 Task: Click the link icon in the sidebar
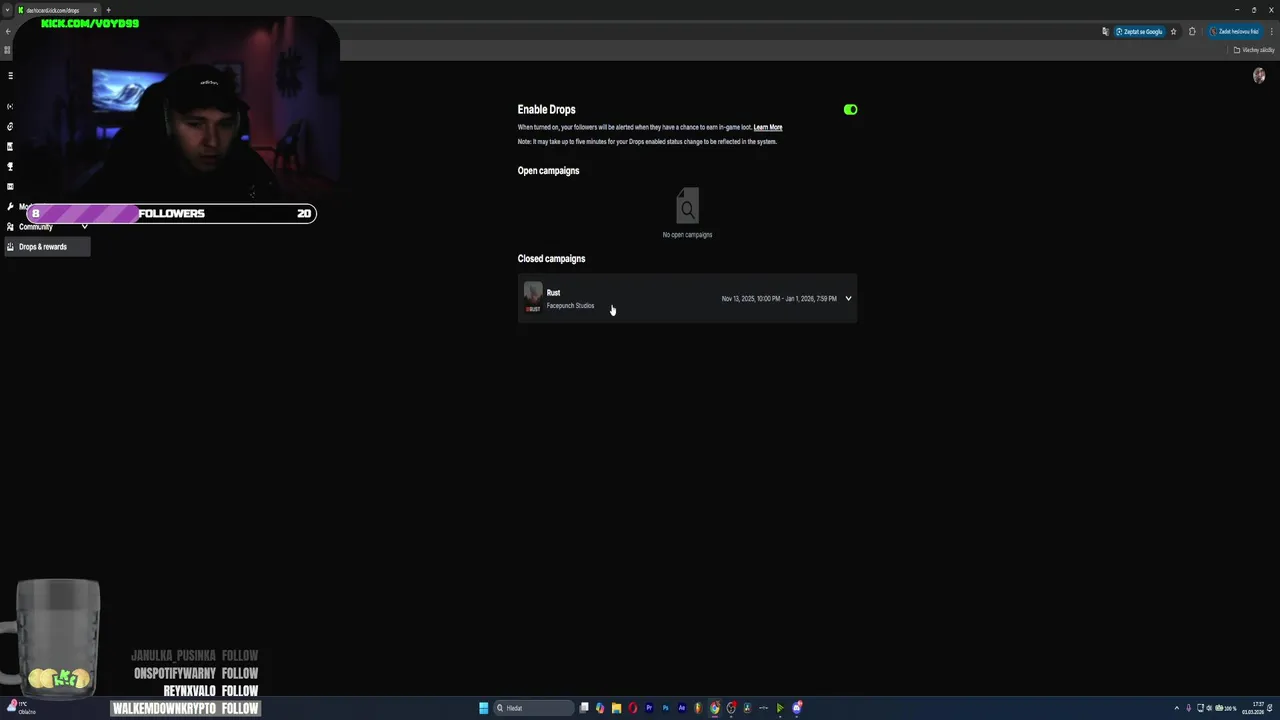pyautogui.click(x=10, y=126)
